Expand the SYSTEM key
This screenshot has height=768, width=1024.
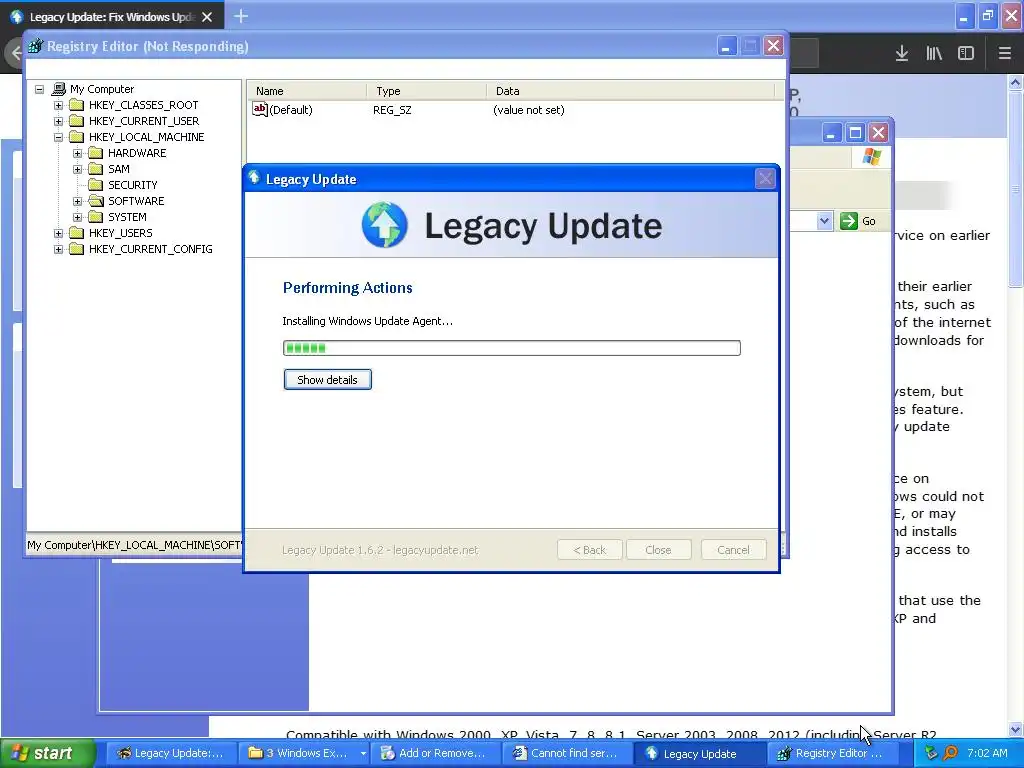[78, 217]
